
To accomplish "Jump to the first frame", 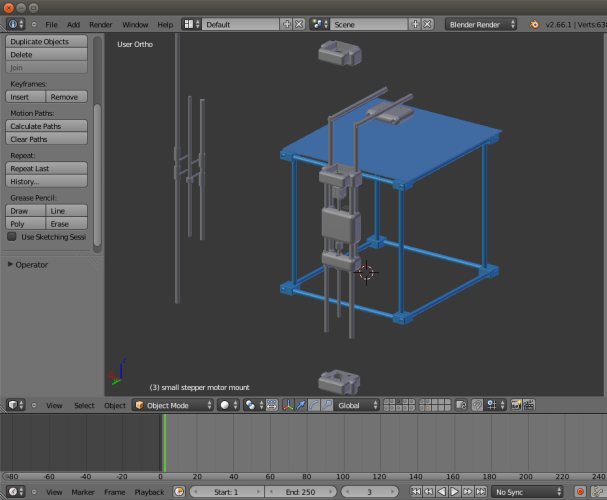I will [x=416, y=492].
